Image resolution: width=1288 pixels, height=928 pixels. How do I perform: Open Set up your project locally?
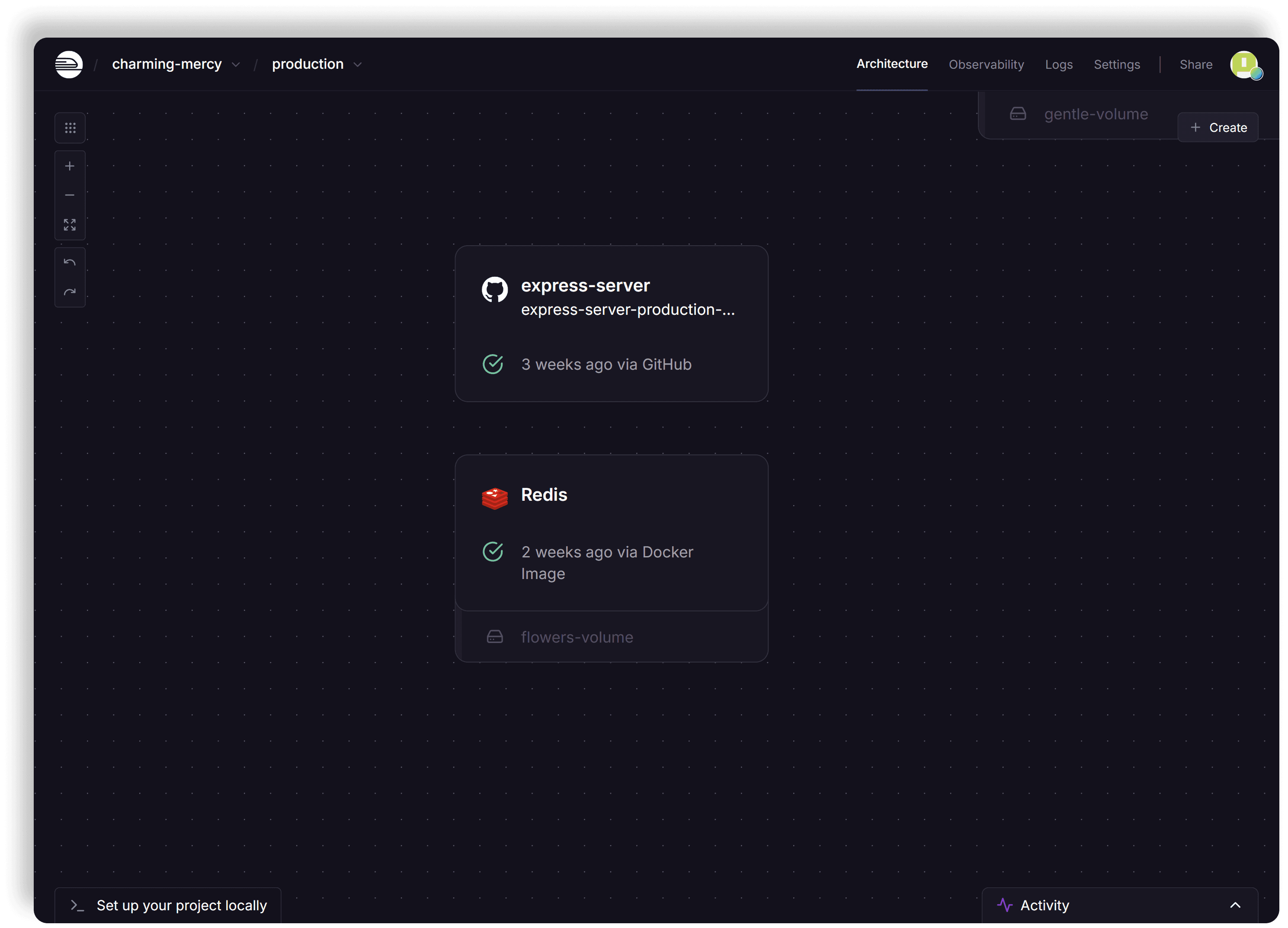168,905
